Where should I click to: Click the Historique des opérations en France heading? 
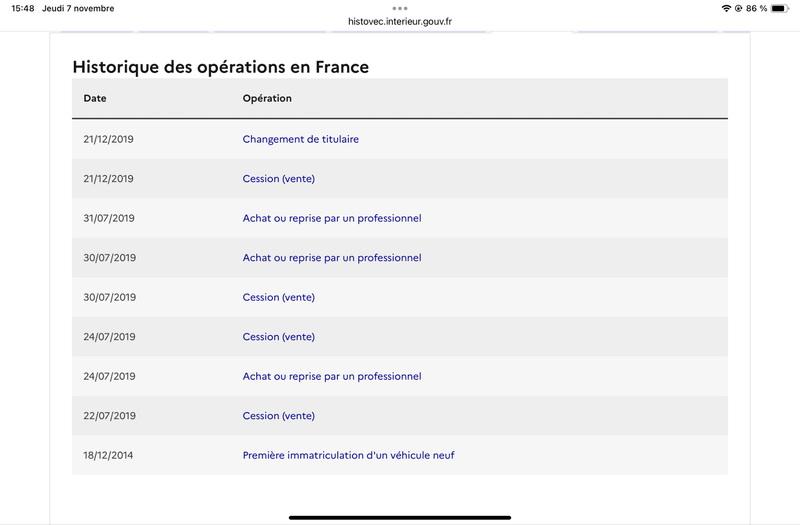(x=220, y=67)
